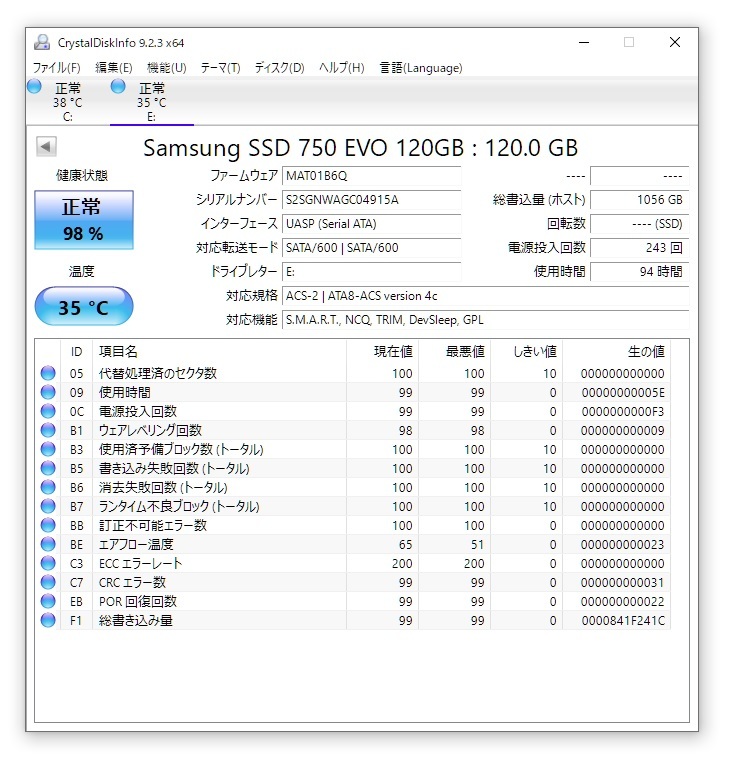Open the テーマ(T) menu
732x780 pixels.
[220, 68]
